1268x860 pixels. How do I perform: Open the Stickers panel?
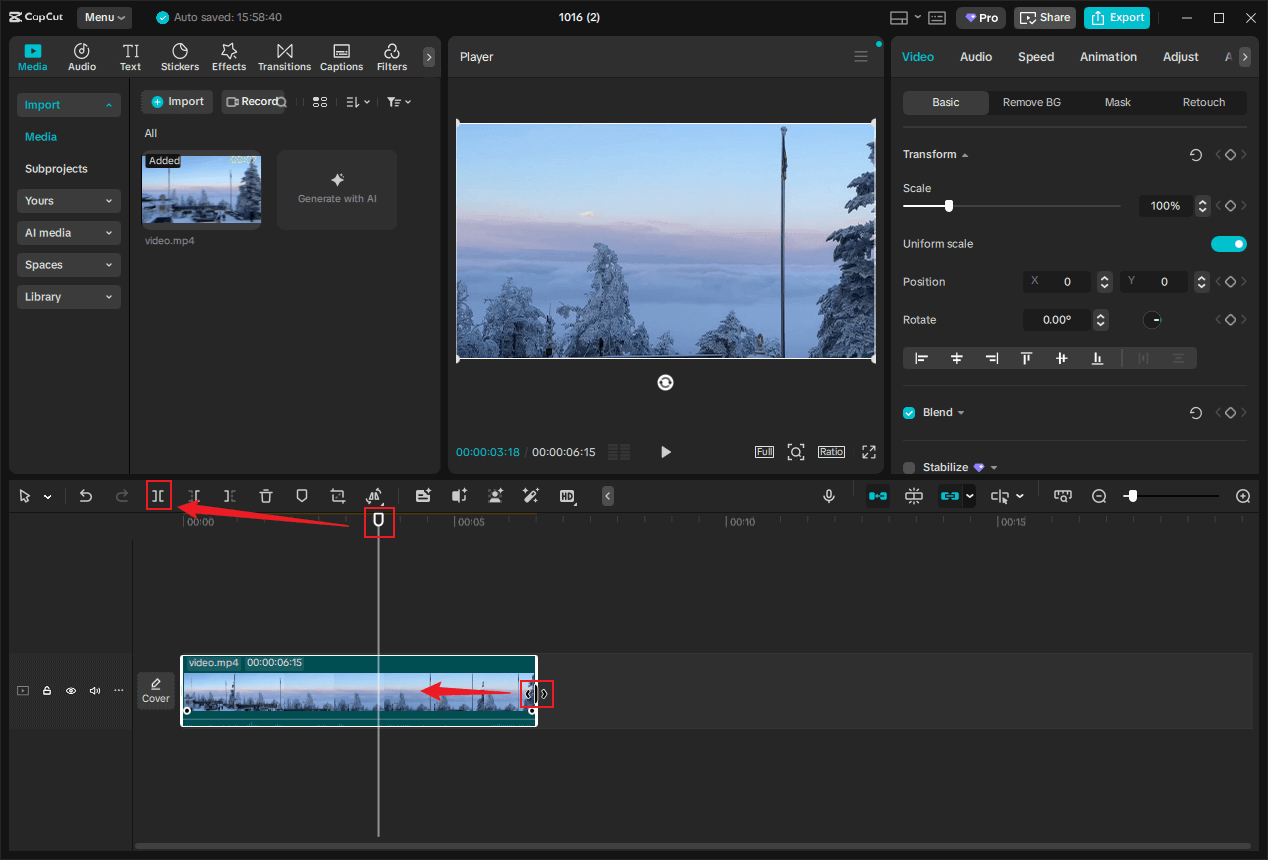pyautogui.click(x=180, y=57)
